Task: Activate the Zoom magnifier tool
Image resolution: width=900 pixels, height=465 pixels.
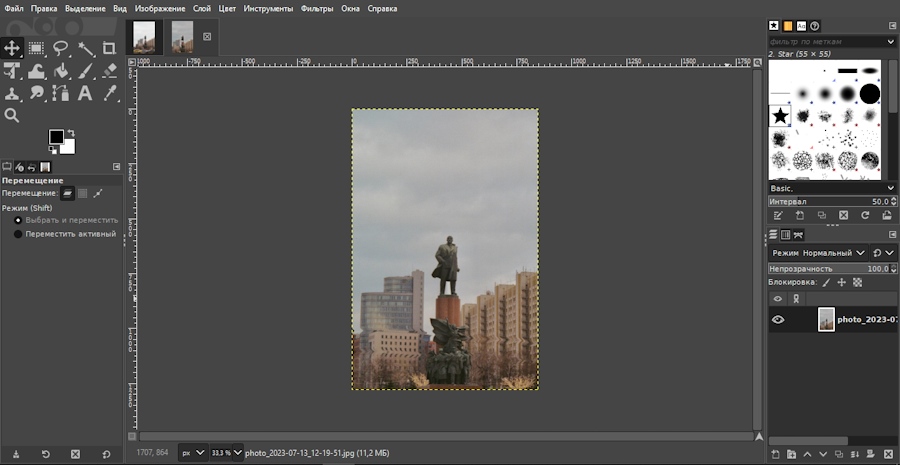Action: [x=12, y=116]
